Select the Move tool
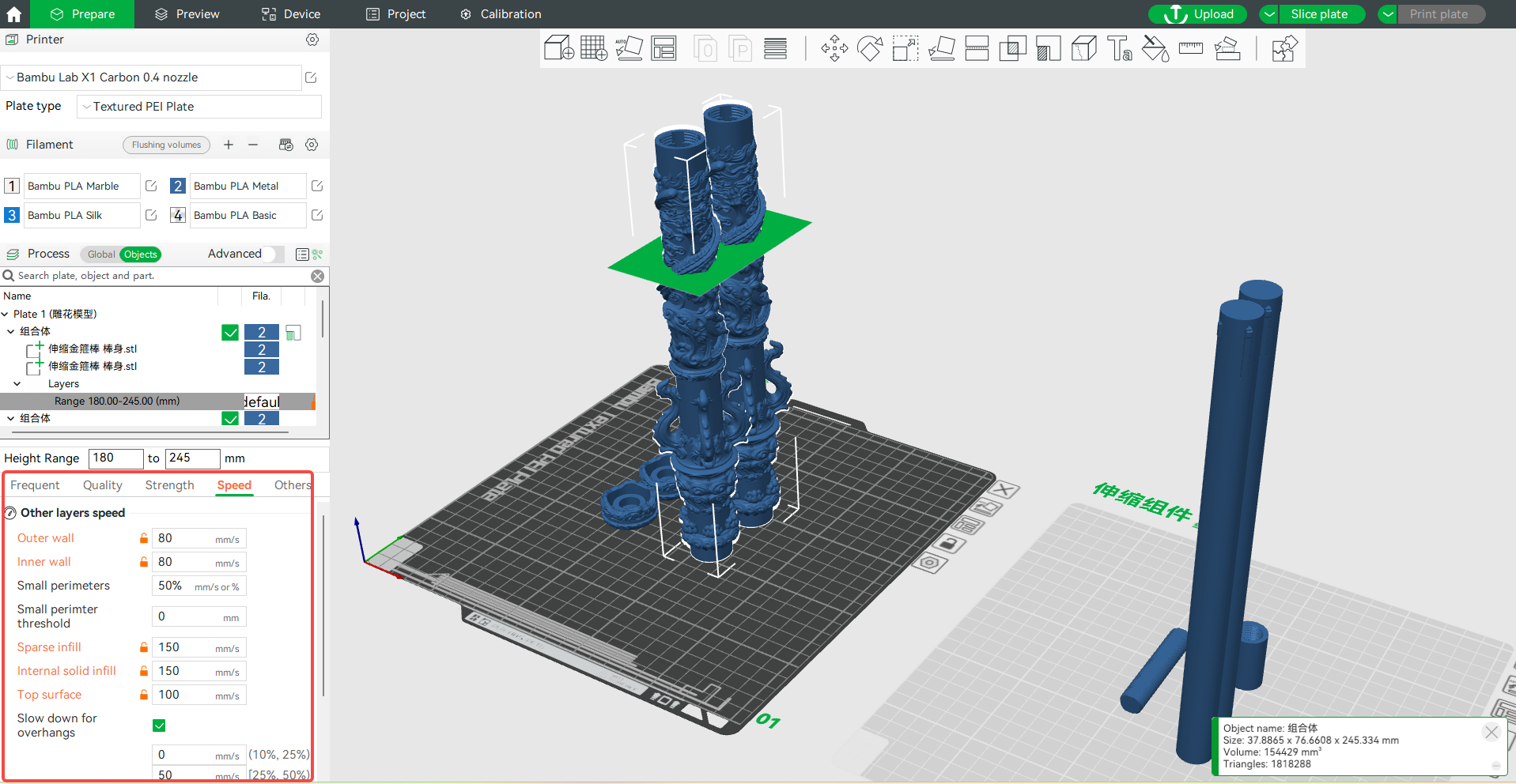 [x=834, y=48]
